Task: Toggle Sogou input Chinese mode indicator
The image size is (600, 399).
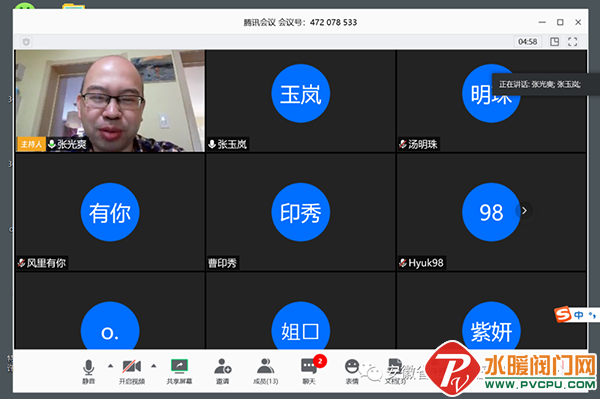Action: 579,315
